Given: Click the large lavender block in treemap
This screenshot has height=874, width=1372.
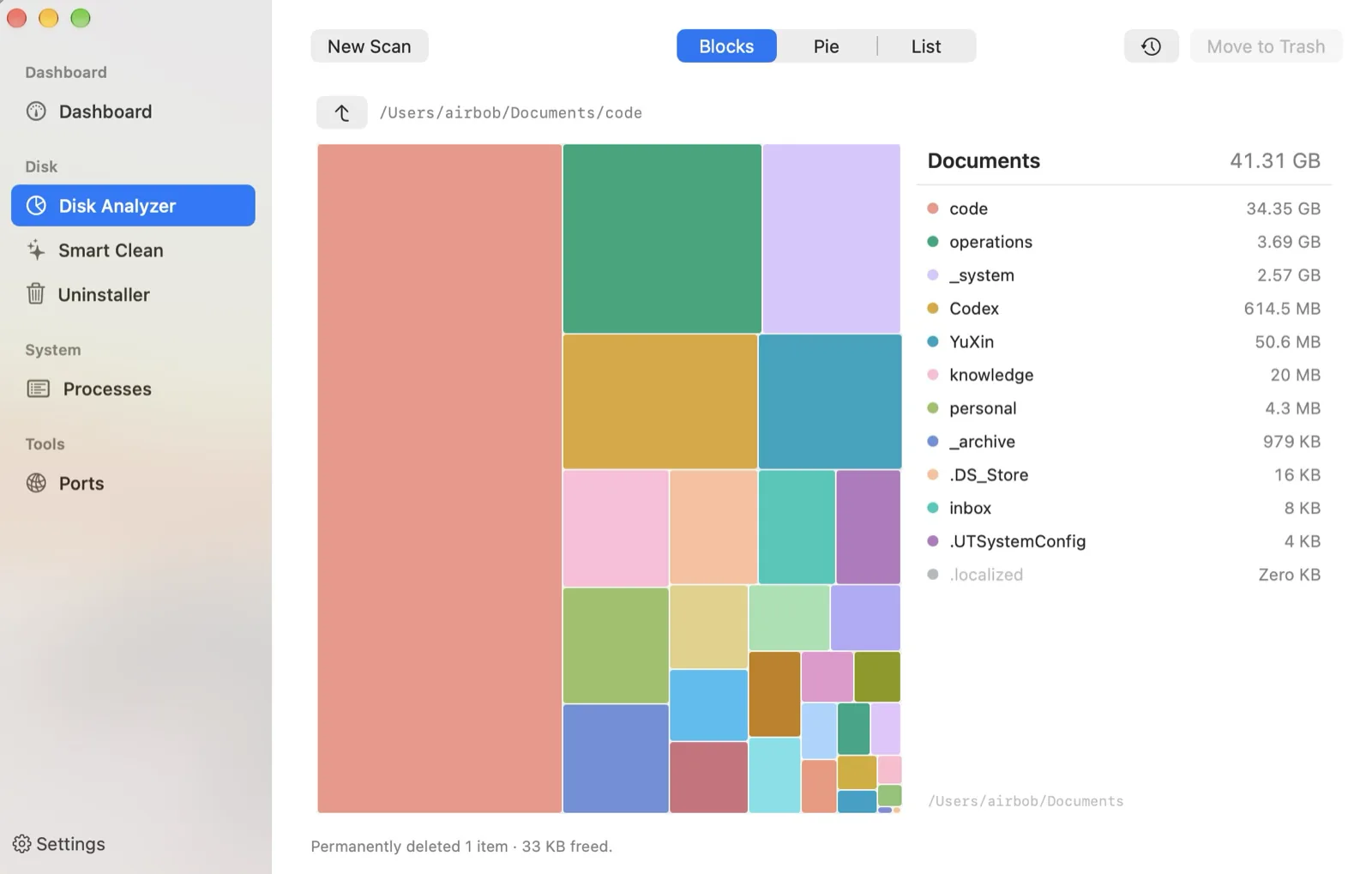Looking at the screenshot, I should tap(831, 238).
